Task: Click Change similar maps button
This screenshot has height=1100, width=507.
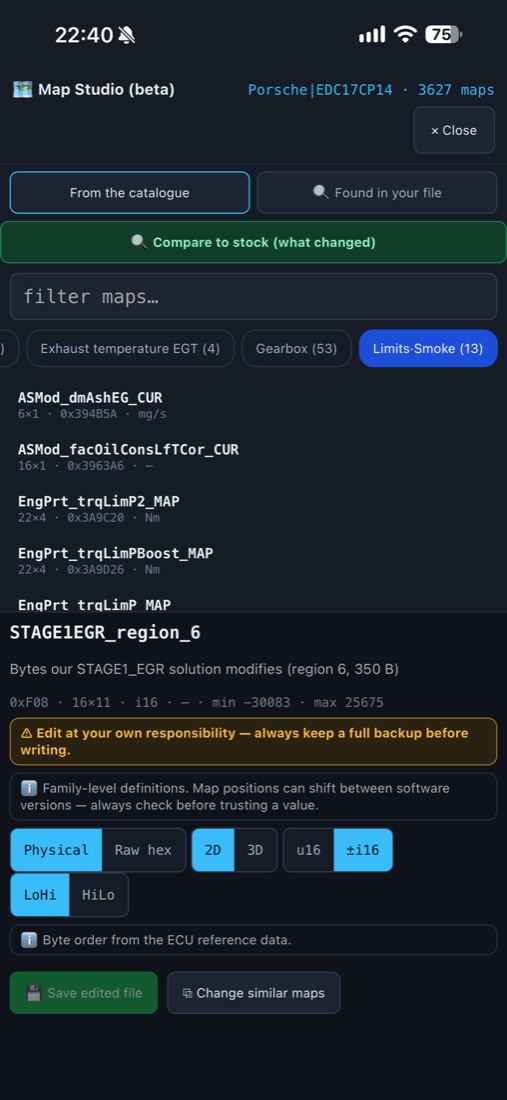Action: pyautogui.click(x=254, y=993)
